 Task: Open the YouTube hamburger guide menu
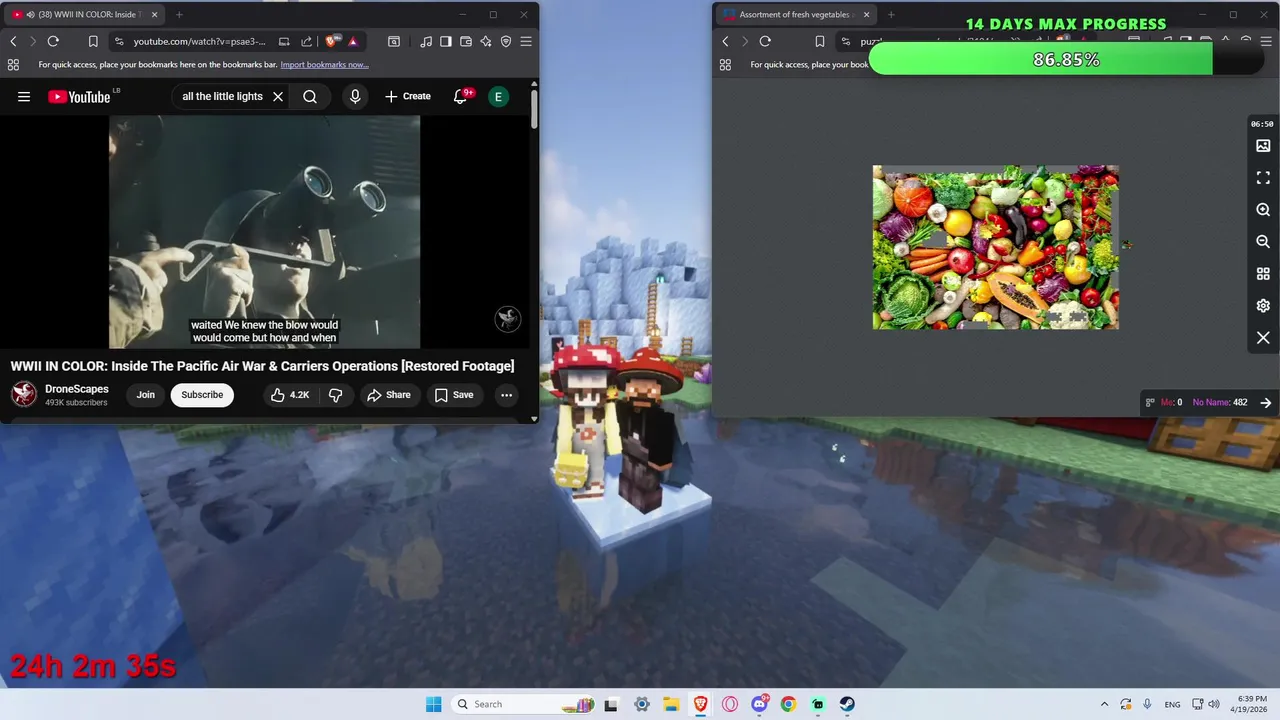(24, 97)
